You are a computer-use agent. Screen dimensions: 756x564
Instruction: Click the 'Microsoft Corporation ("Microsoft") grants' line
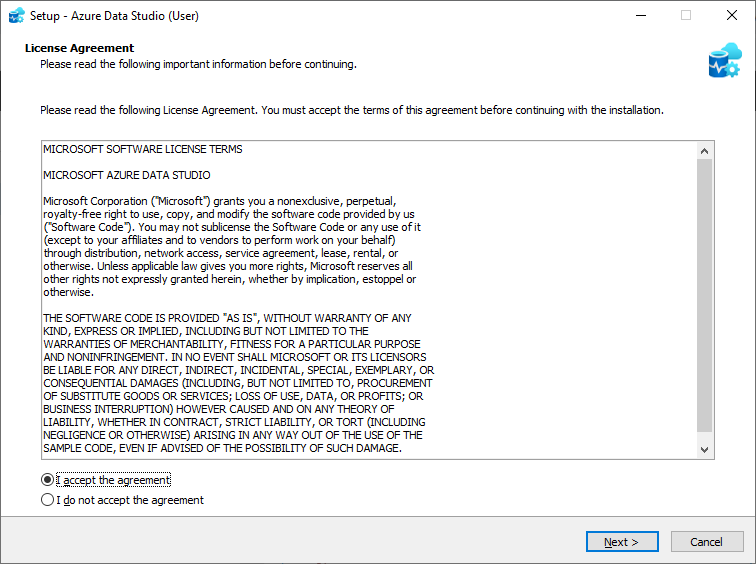coord(219,201)
